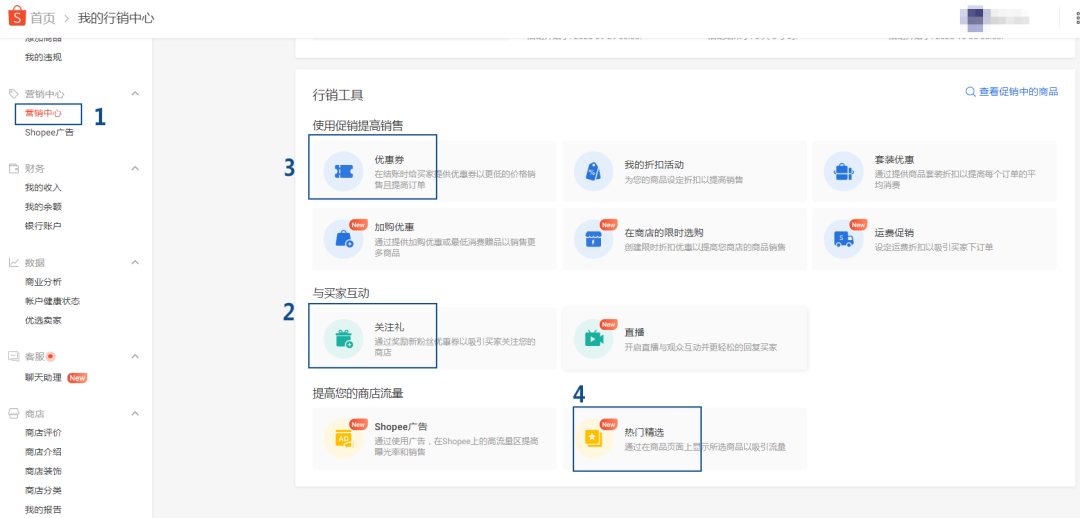
Task: Select 营销中心 submenu item in sidebar
Action: (x=43, y=113)
